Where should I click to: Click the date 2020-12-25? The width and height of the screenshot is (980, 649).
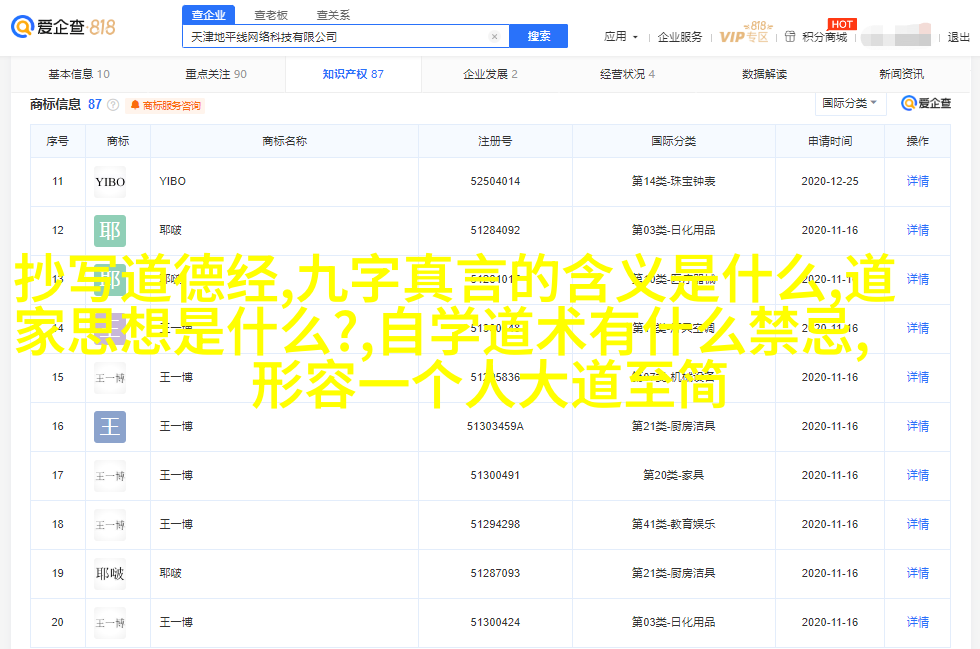830,181
